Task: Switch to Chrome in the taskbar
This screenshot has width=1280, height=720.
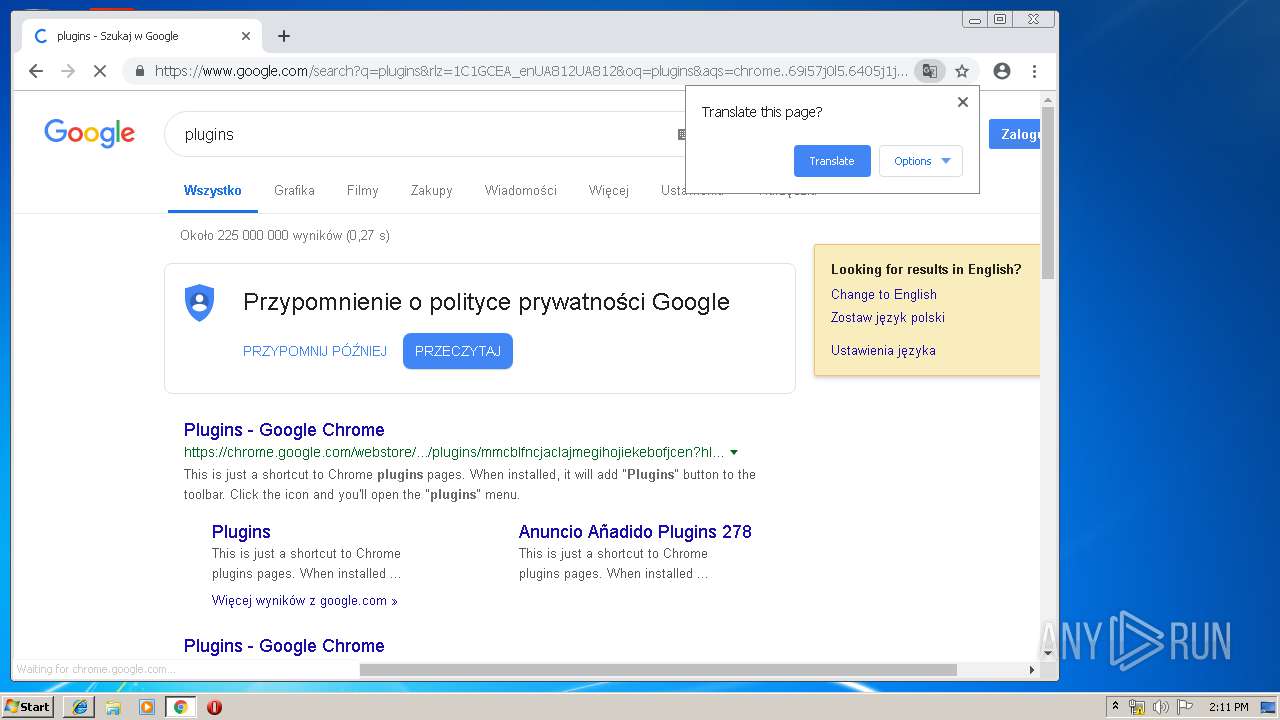Action: pyautogui.click(x=180, y=707)
